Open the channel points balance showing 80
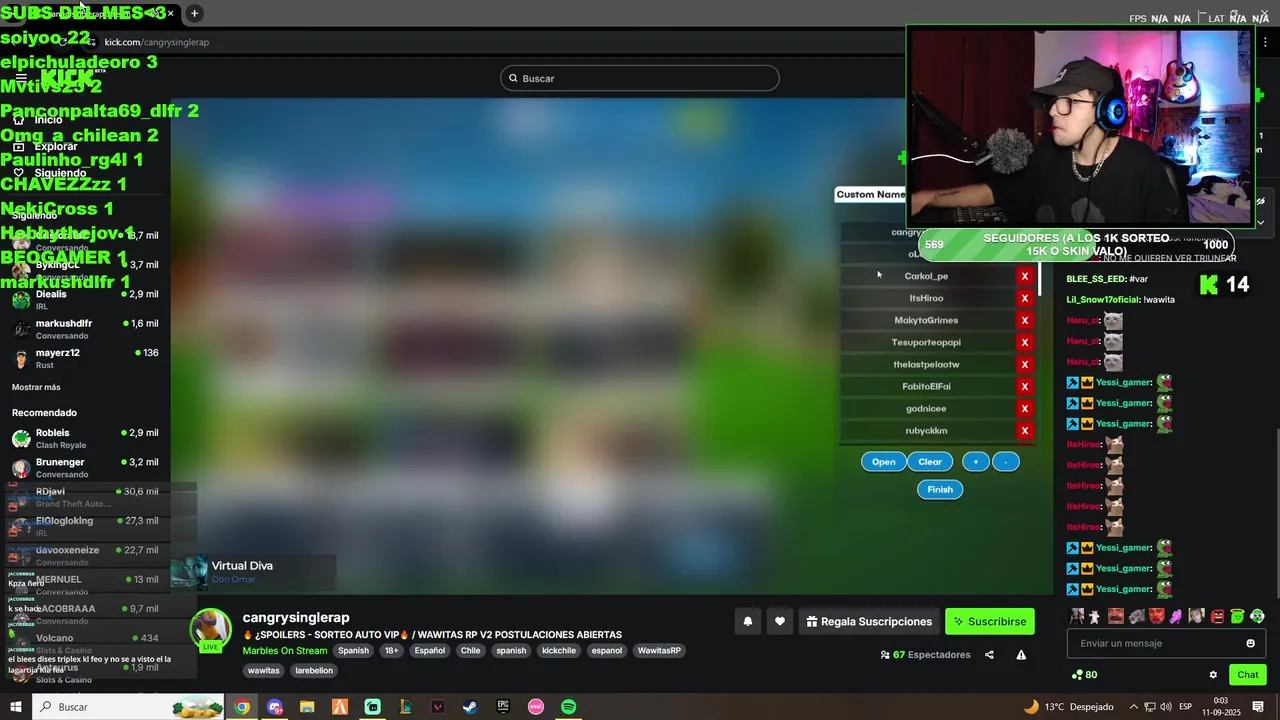This screenshot has height=720, width=1280. (x=1084, y=675)
